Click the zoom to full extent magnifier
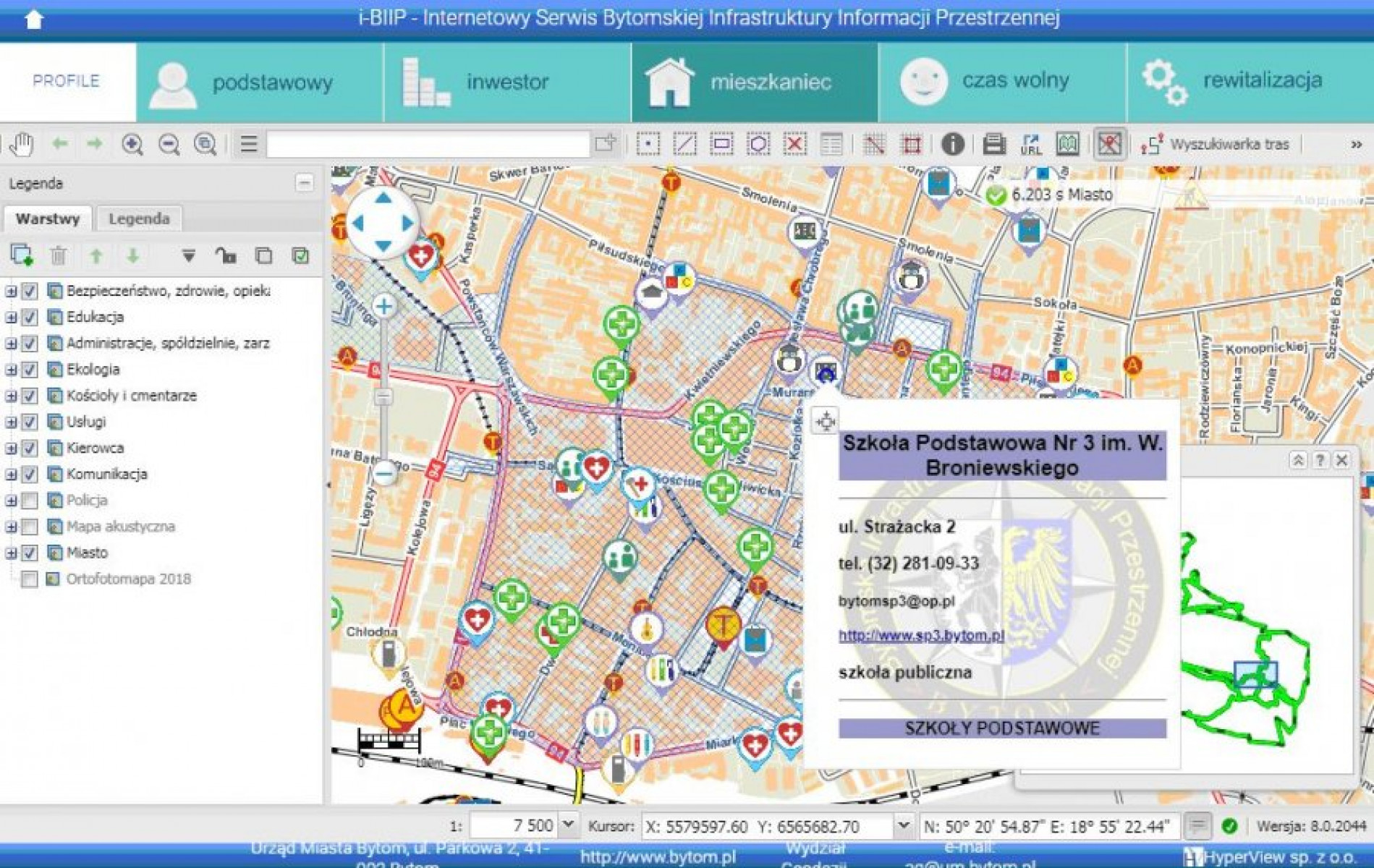The image size is (1374, 868). (x=205, y=144)
